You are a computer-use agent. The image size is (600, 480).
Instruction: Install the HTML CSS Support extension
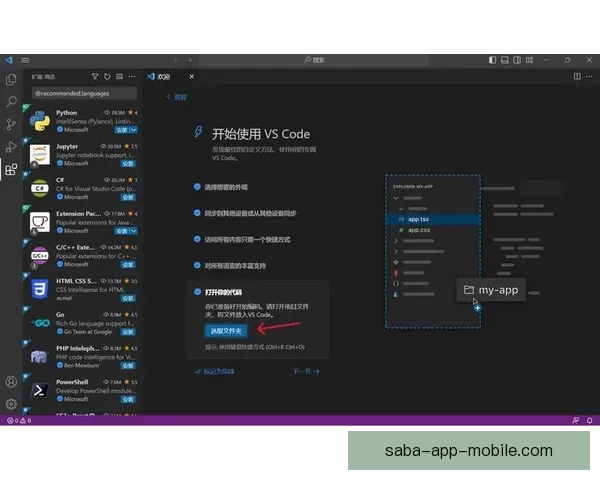[x=128, y=299]
